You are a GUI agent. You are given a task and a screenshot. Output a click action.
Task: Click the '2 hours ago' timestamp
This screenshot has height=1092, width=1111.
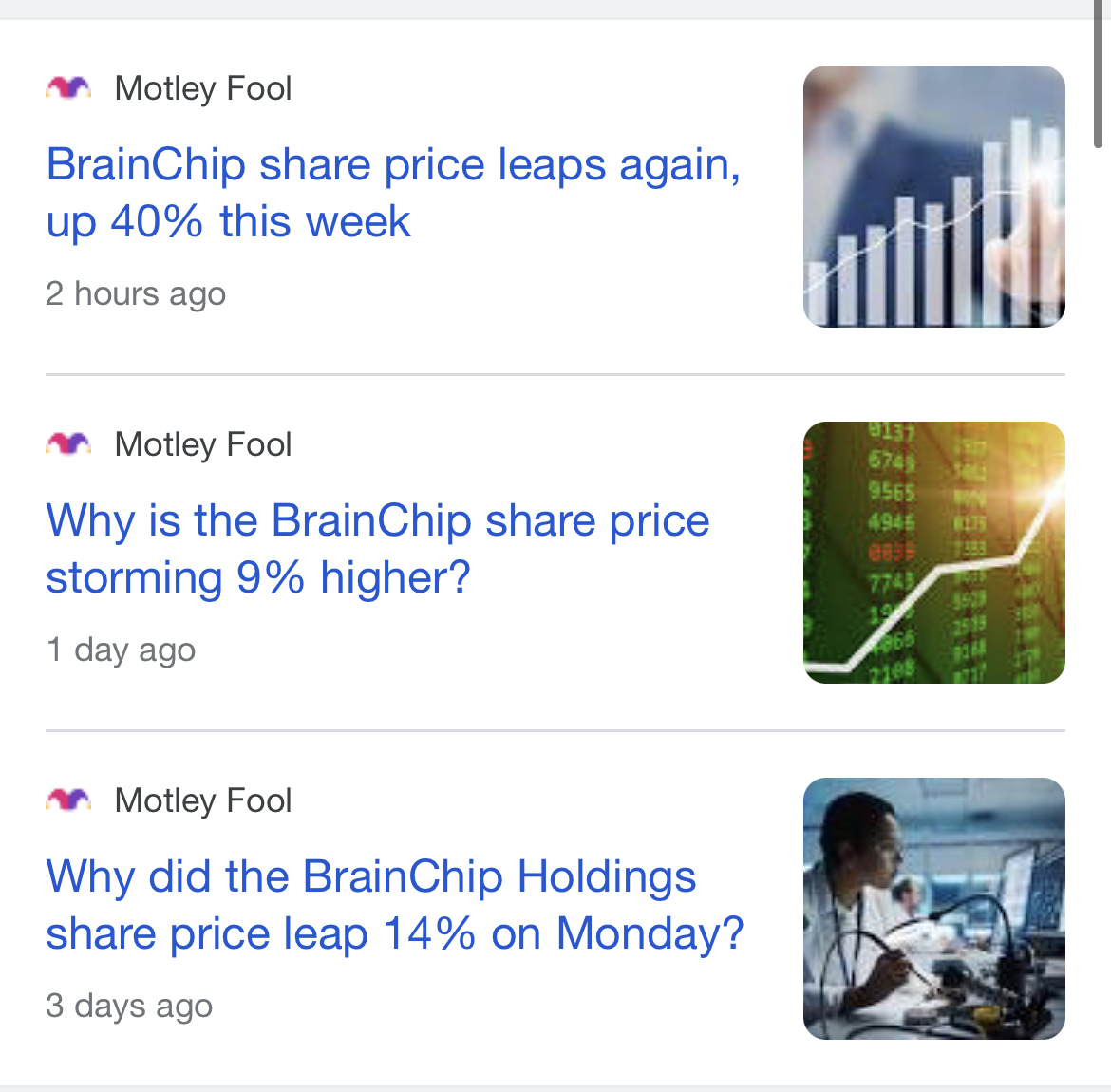click(136, 293)
